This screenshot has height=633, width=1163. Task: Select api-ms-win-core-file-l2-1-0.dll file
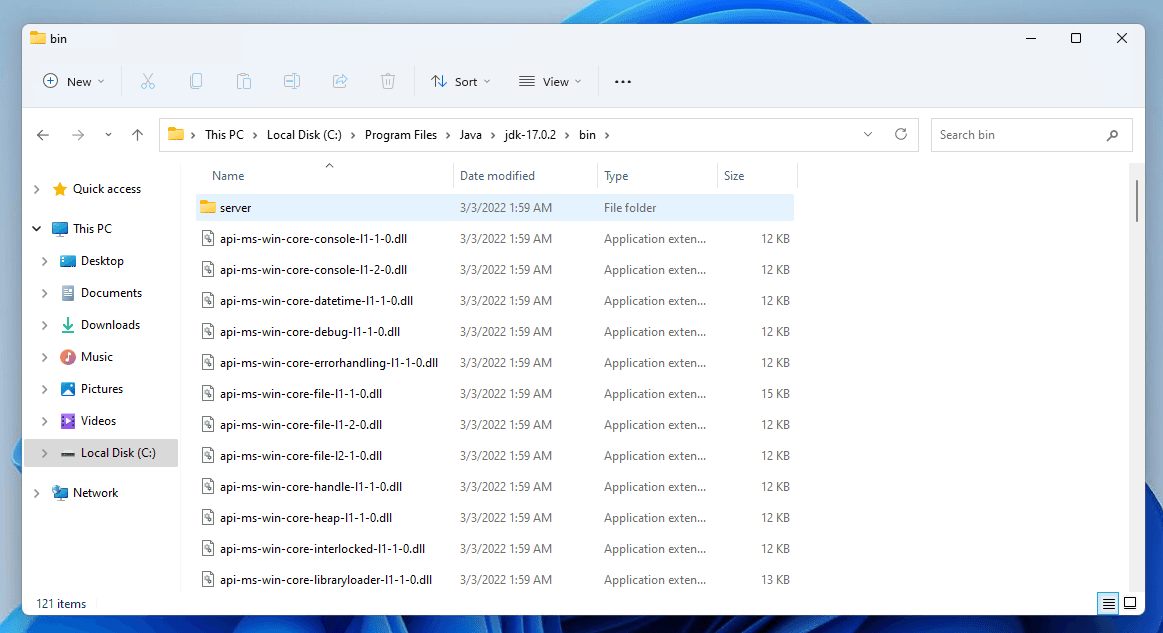495,456
